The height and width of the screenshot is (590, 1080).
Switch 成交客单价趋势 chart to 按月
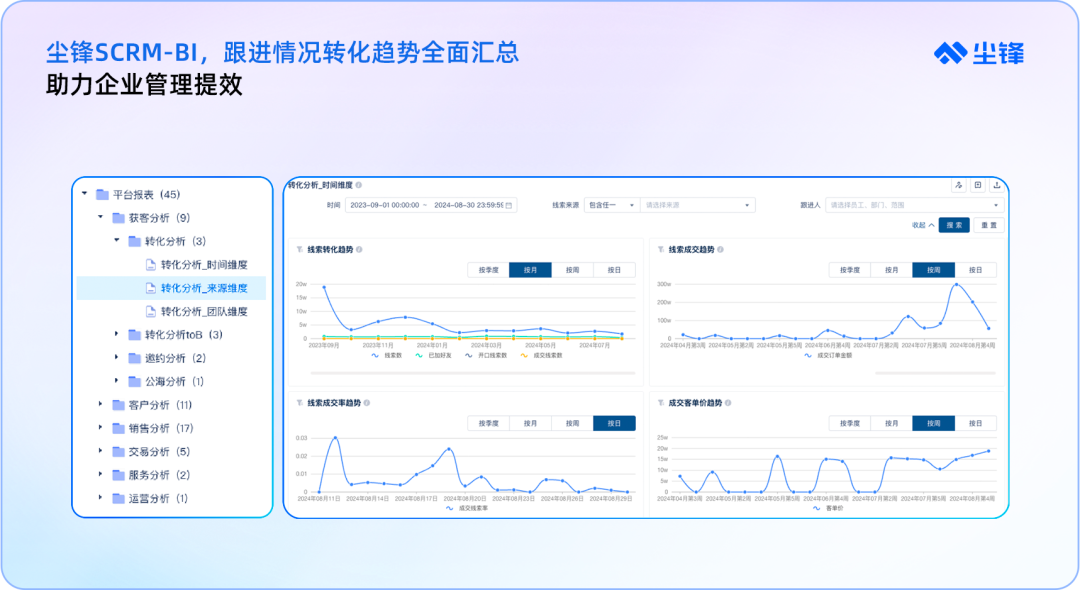click(892, 423)
